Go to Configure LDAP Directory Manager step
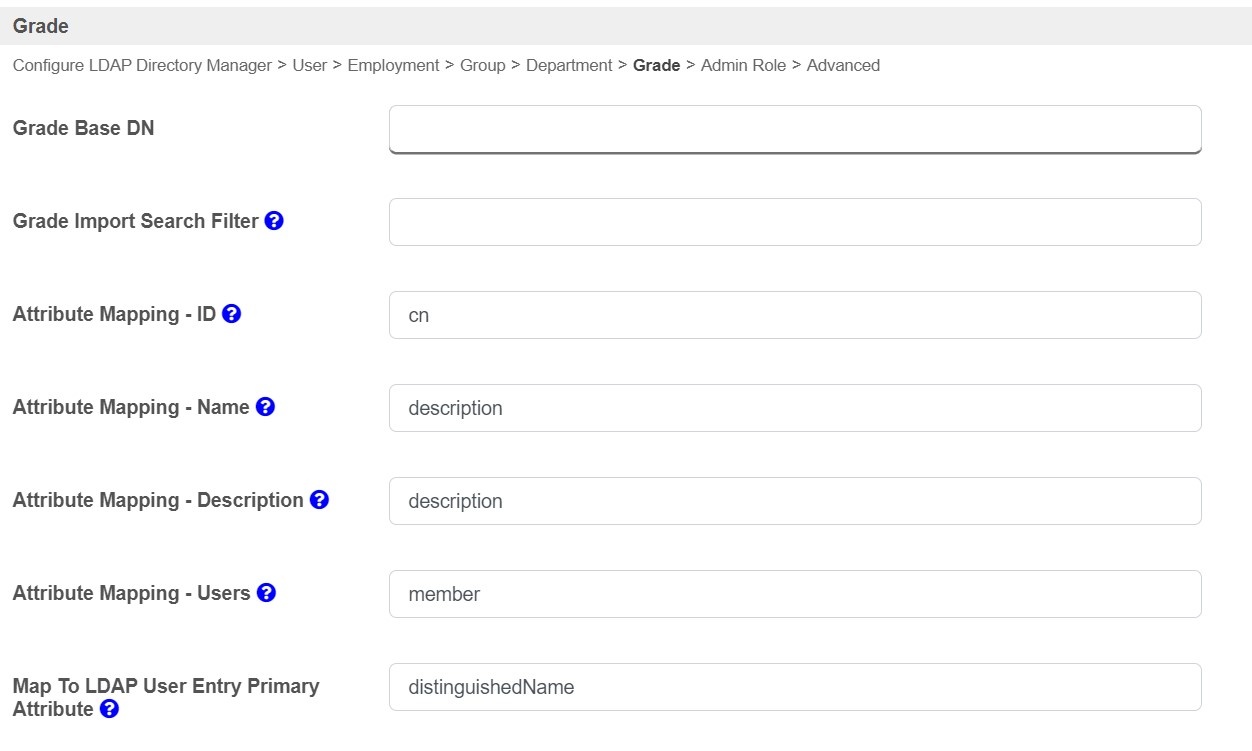Screen dimensions: 1252x751 [142, 66]
